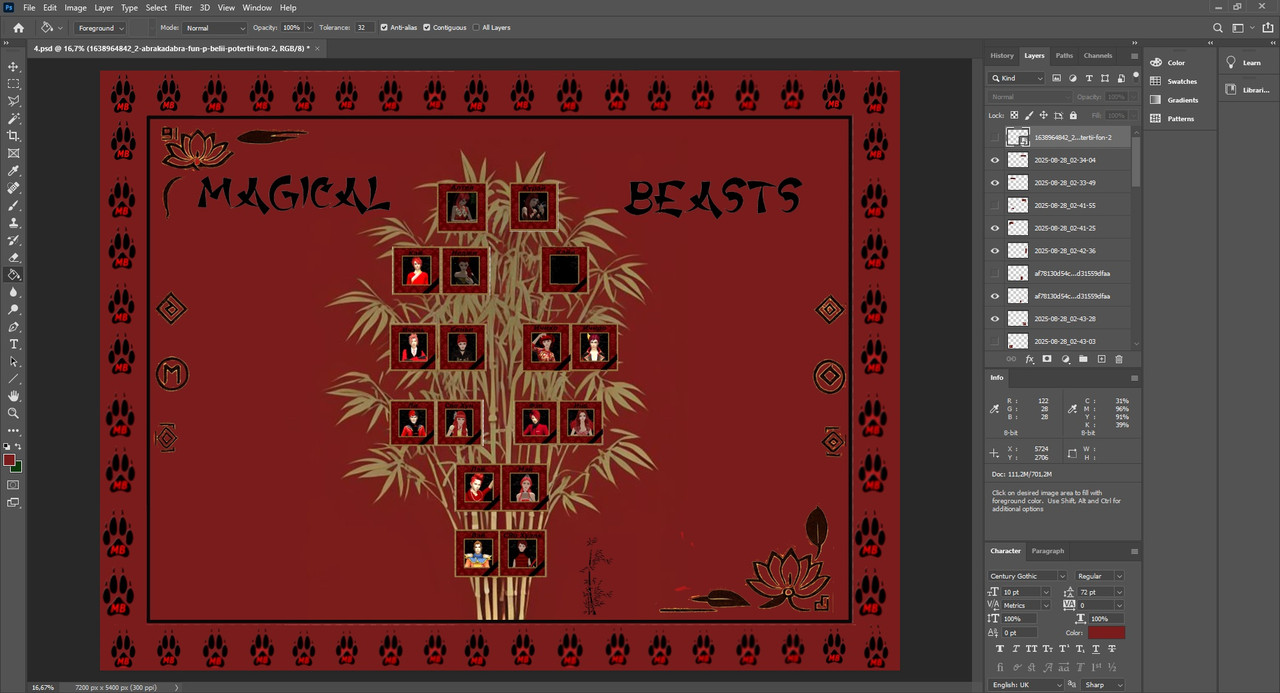The image size is (1280, 693).
Task: Select the Crop tool
Action: [14, 136]
